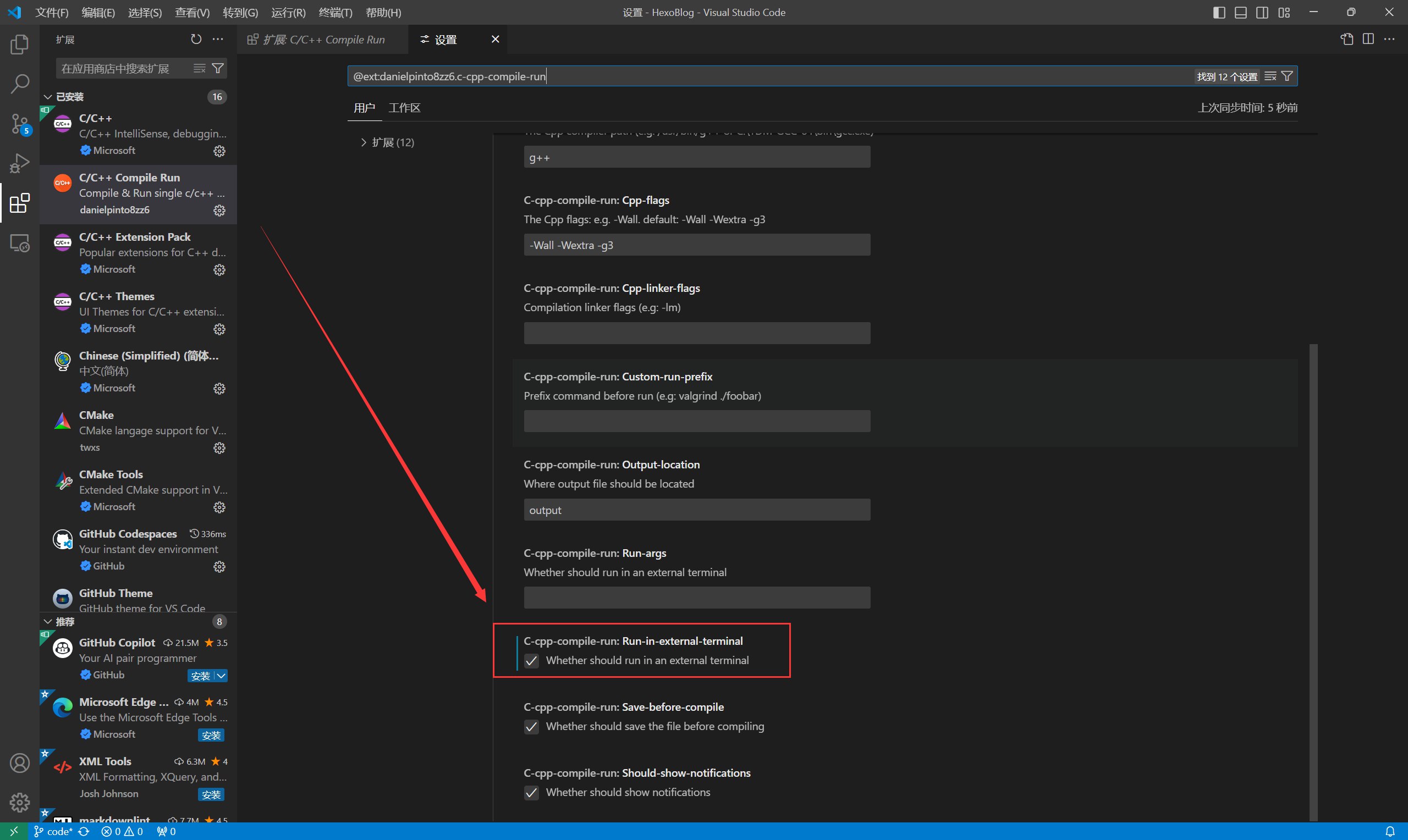This screenshot has height=840, width=1408.
Task: Close the Settings editor tab
Action: coord(496,39)
